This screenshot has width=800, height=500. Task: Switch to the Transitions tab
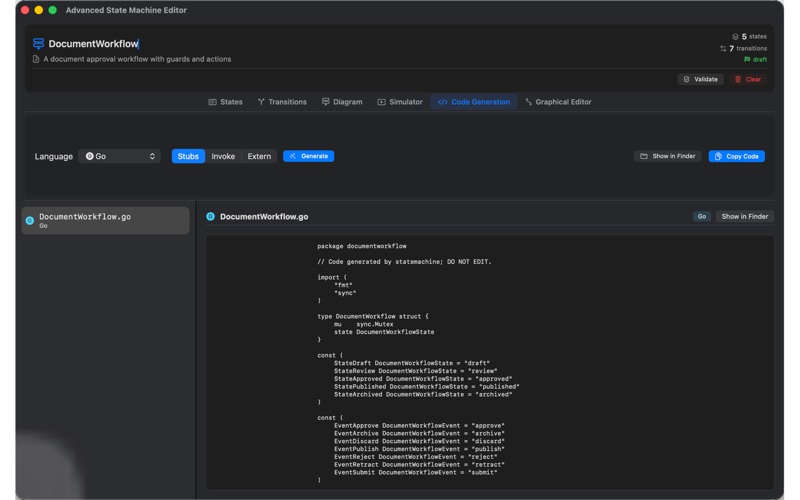pyautogui.click(x=282, y=102)
